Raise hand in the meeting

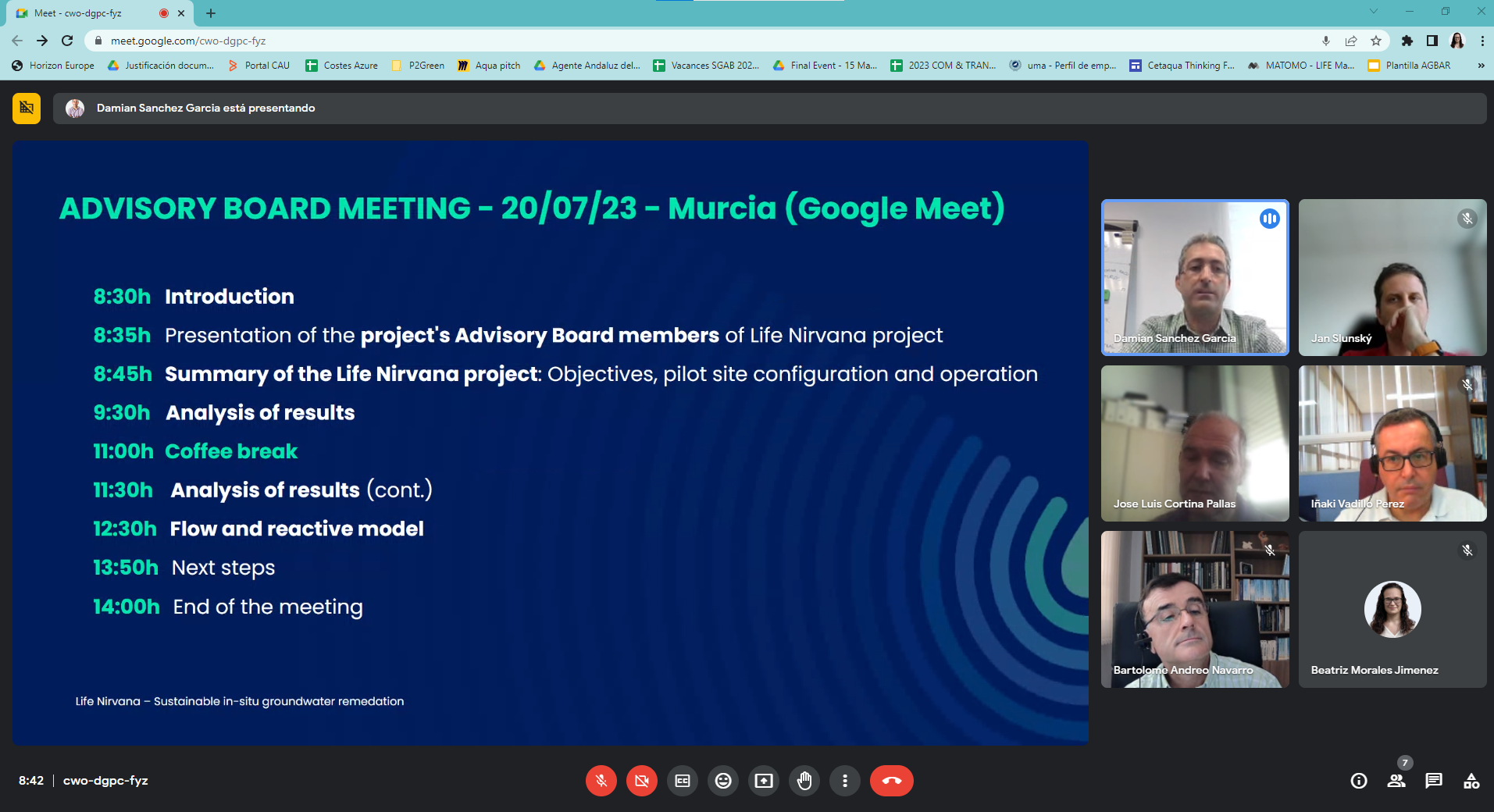[x=804, y=781]
